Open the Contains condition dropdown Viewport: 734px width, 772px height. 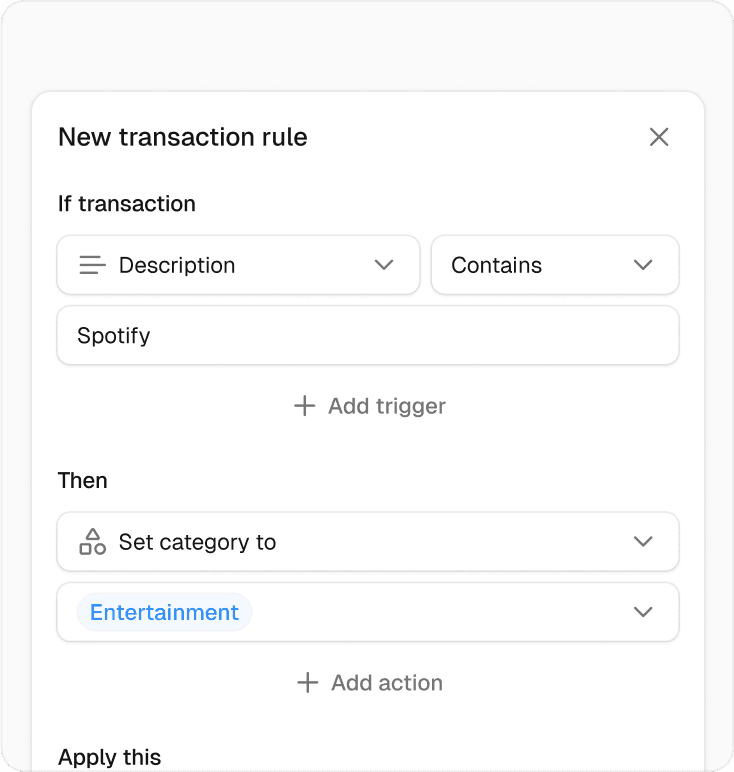pos(555,265)
